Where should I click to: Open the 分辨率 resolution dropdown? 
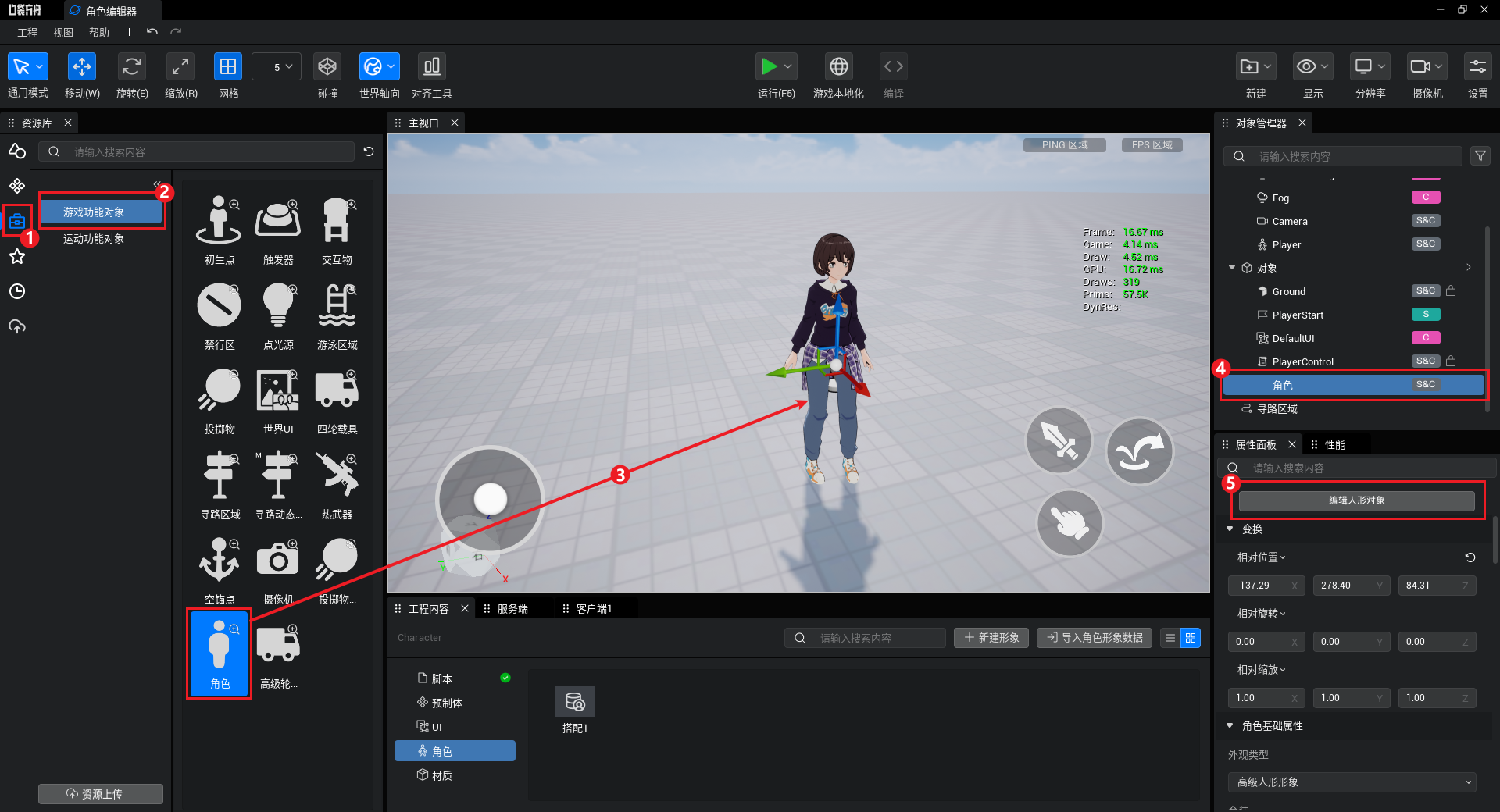[x=1370, y=67]
